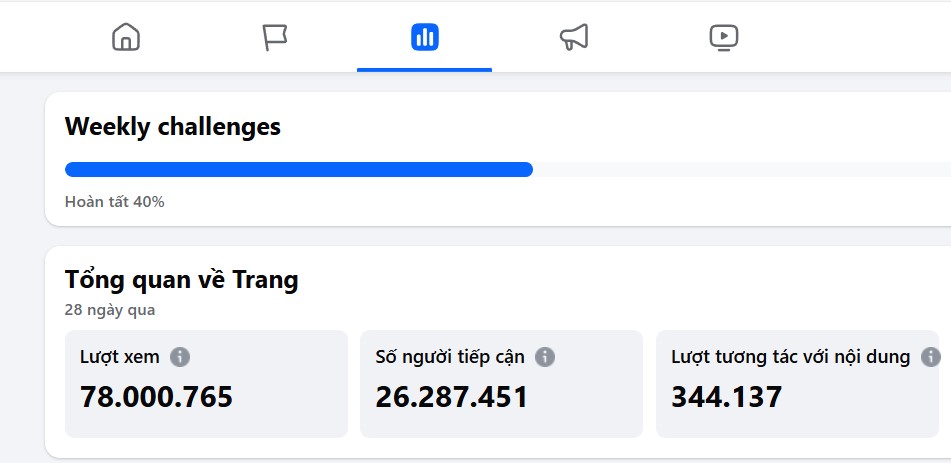Click the Weekly challenges progress bar
Image resolution: width=951 pixels, height=463 pixels.
click(298, 170)
